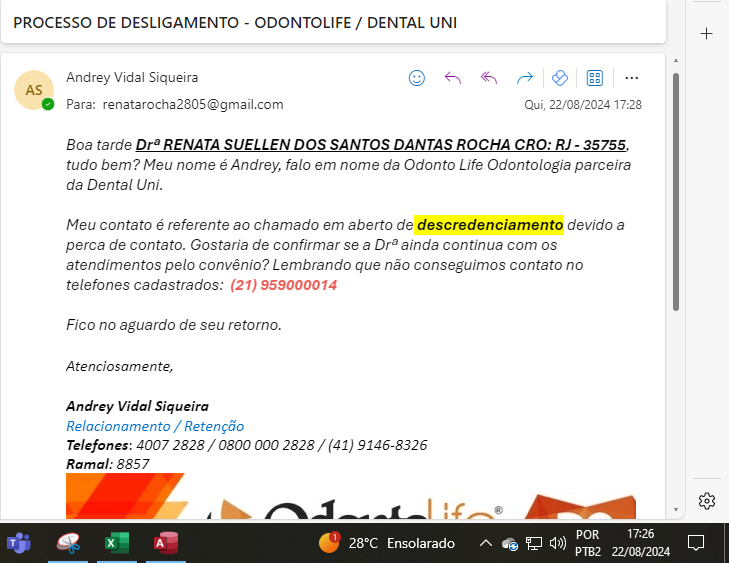Viewport: 729px width, 563px height.
Task: Open Access from the taskbar
Action: (x=166, y=543)
